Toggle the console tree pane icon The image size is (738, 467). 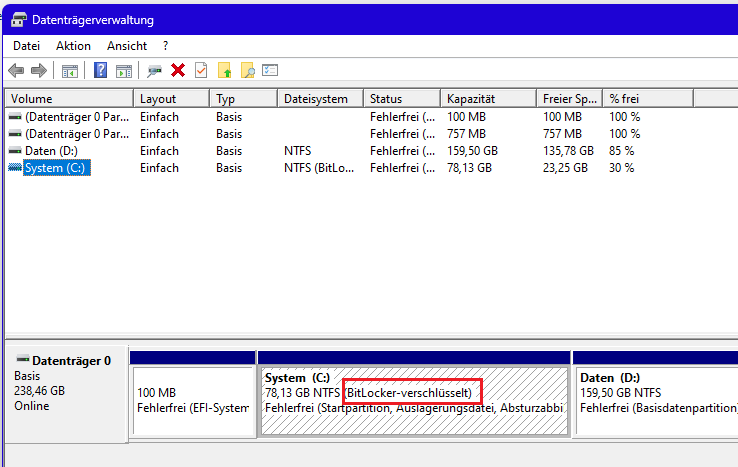[70, 71]
